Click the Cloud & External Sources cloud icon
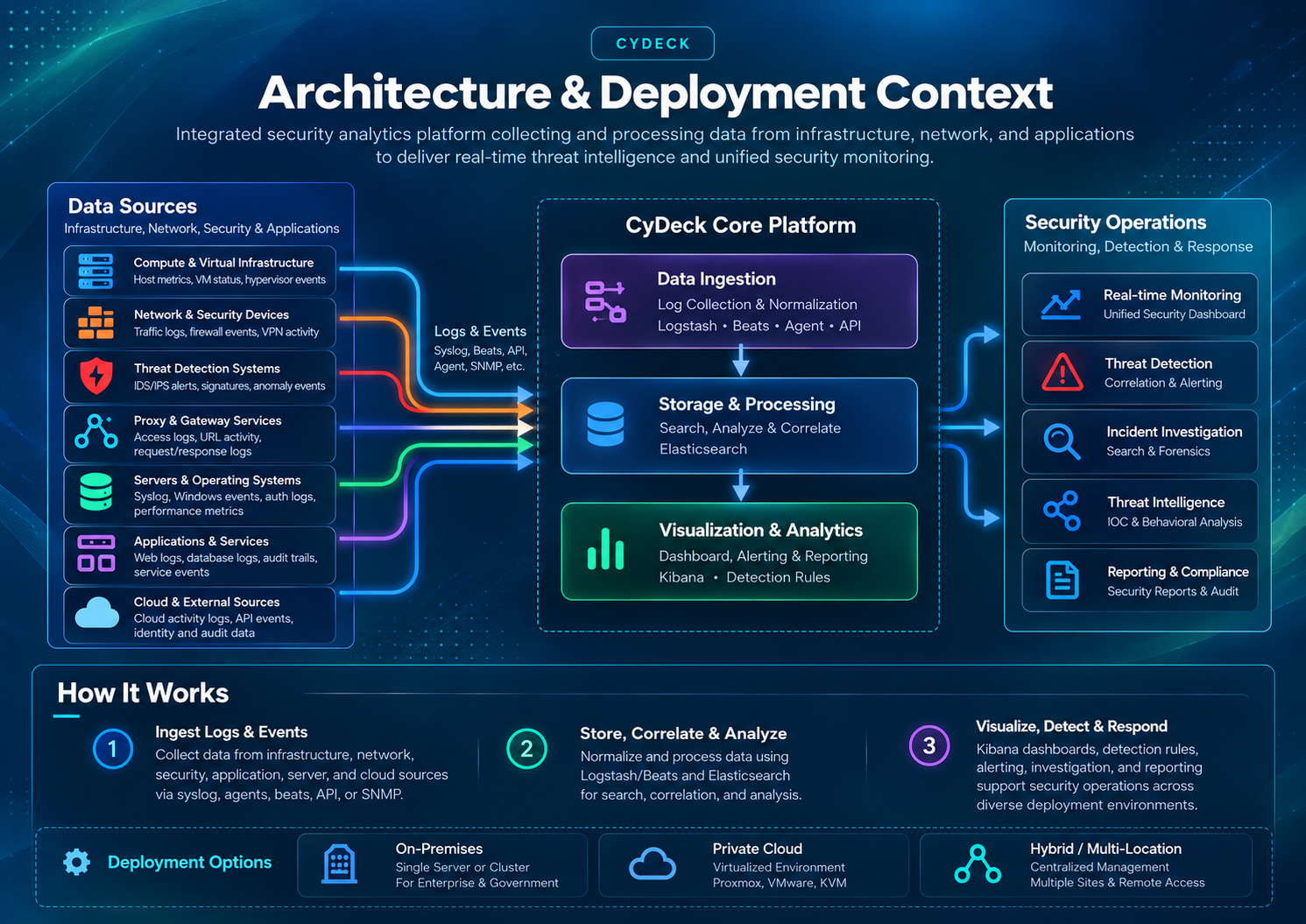 pos(96,612)
